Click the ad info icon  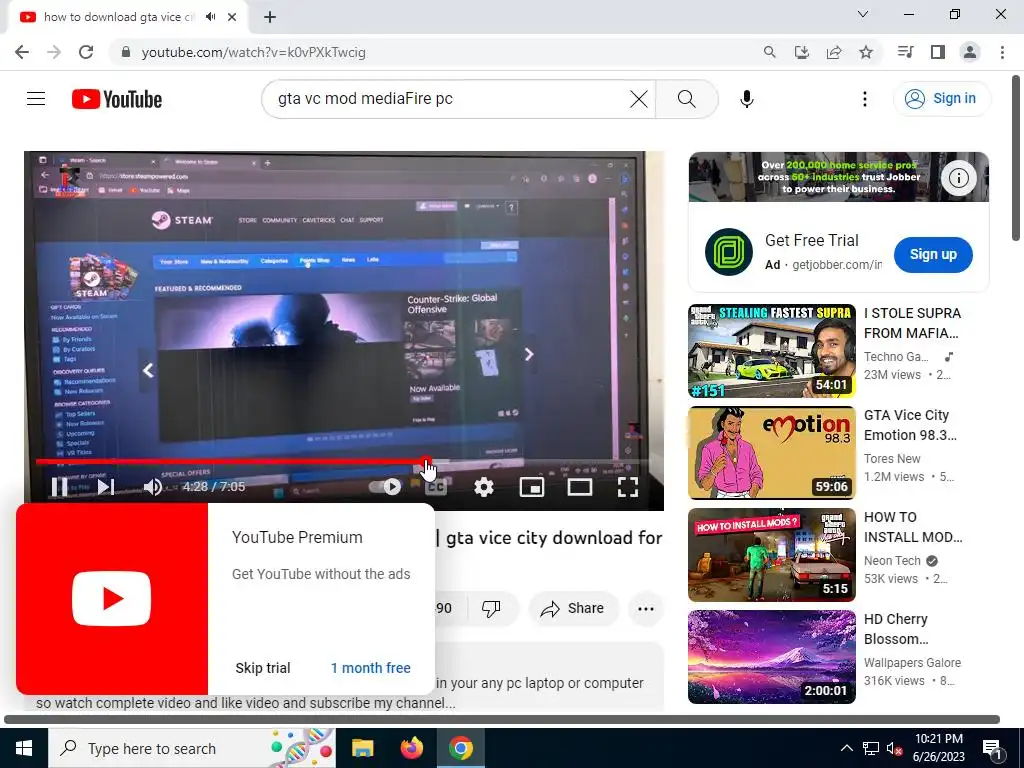[958, 178]
